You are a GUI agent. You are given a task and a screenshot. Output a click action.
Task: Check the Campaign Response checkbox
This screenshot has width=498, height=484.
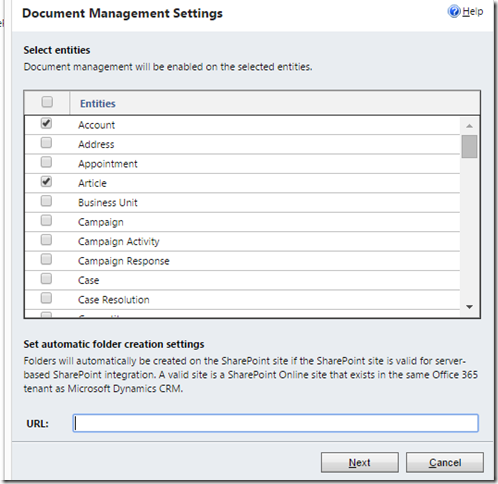click(x=46, y=259)
